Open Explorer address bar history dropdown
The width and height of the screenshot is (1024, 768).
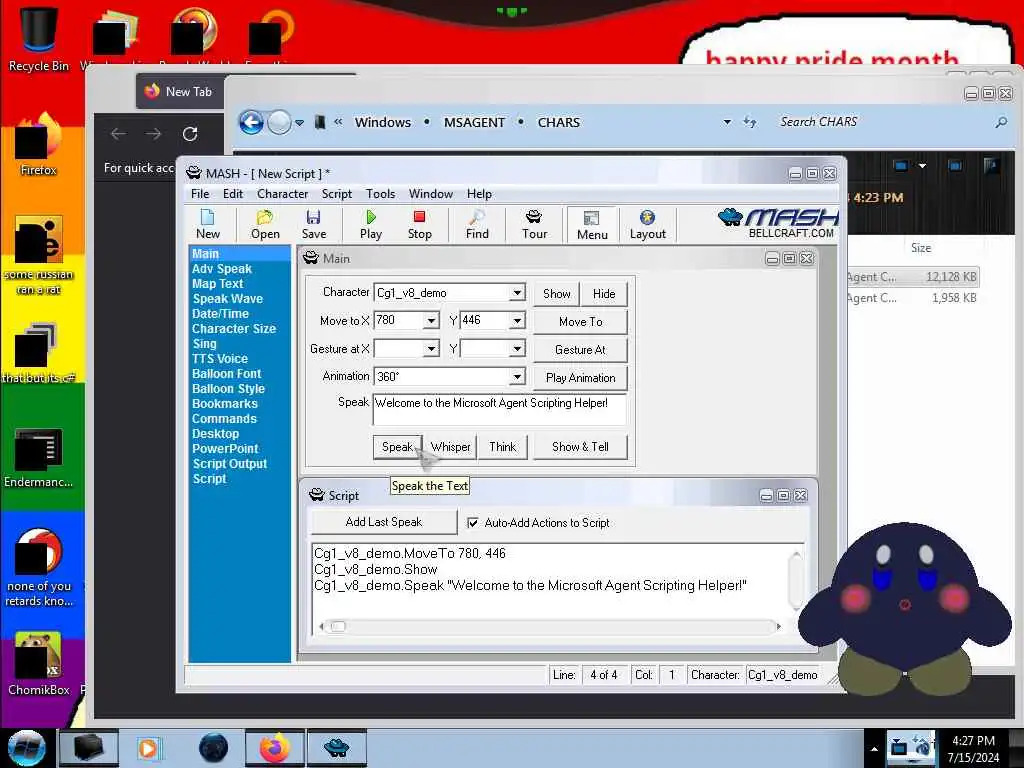(x=727, y=122)
